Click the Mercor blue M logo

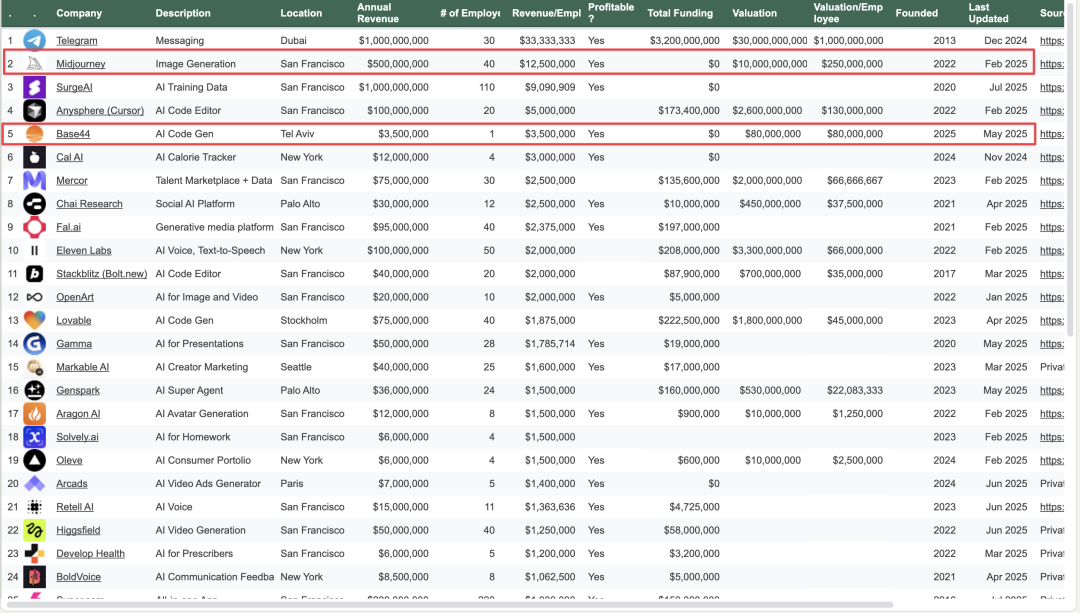coord(34,180)
